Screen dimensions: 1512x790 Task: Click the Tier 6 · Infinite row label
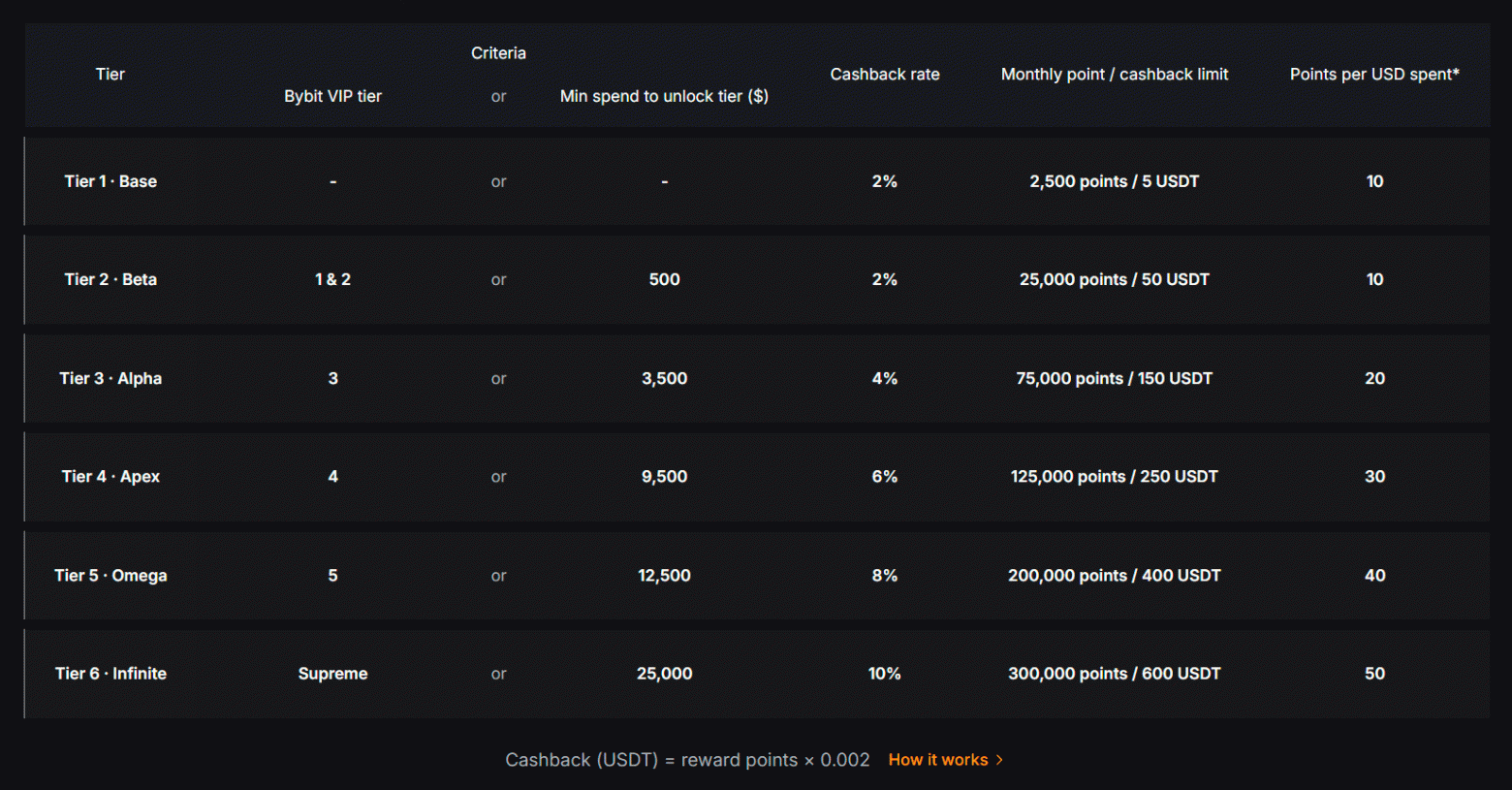pos(110,674)
